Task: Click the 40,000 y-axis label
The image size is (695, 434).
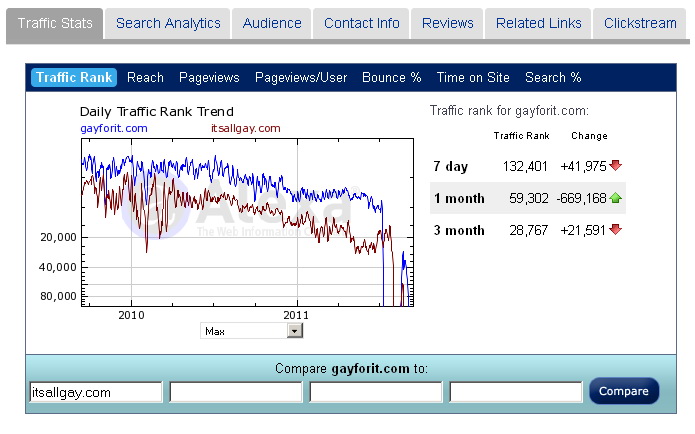Action: click(58, 267)
